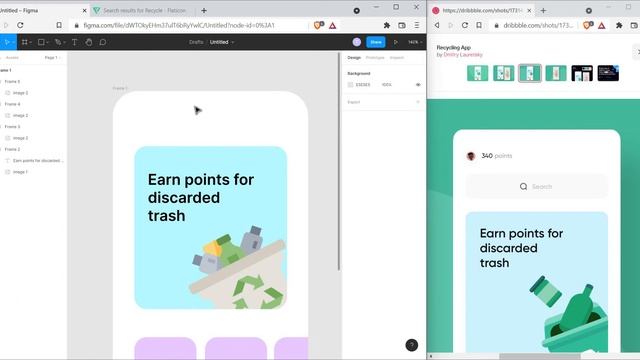The image size is (640, 360).
Task: Open the Pen tool dropdown arrow
Action: pyautogui.click(x=64, y=42)
